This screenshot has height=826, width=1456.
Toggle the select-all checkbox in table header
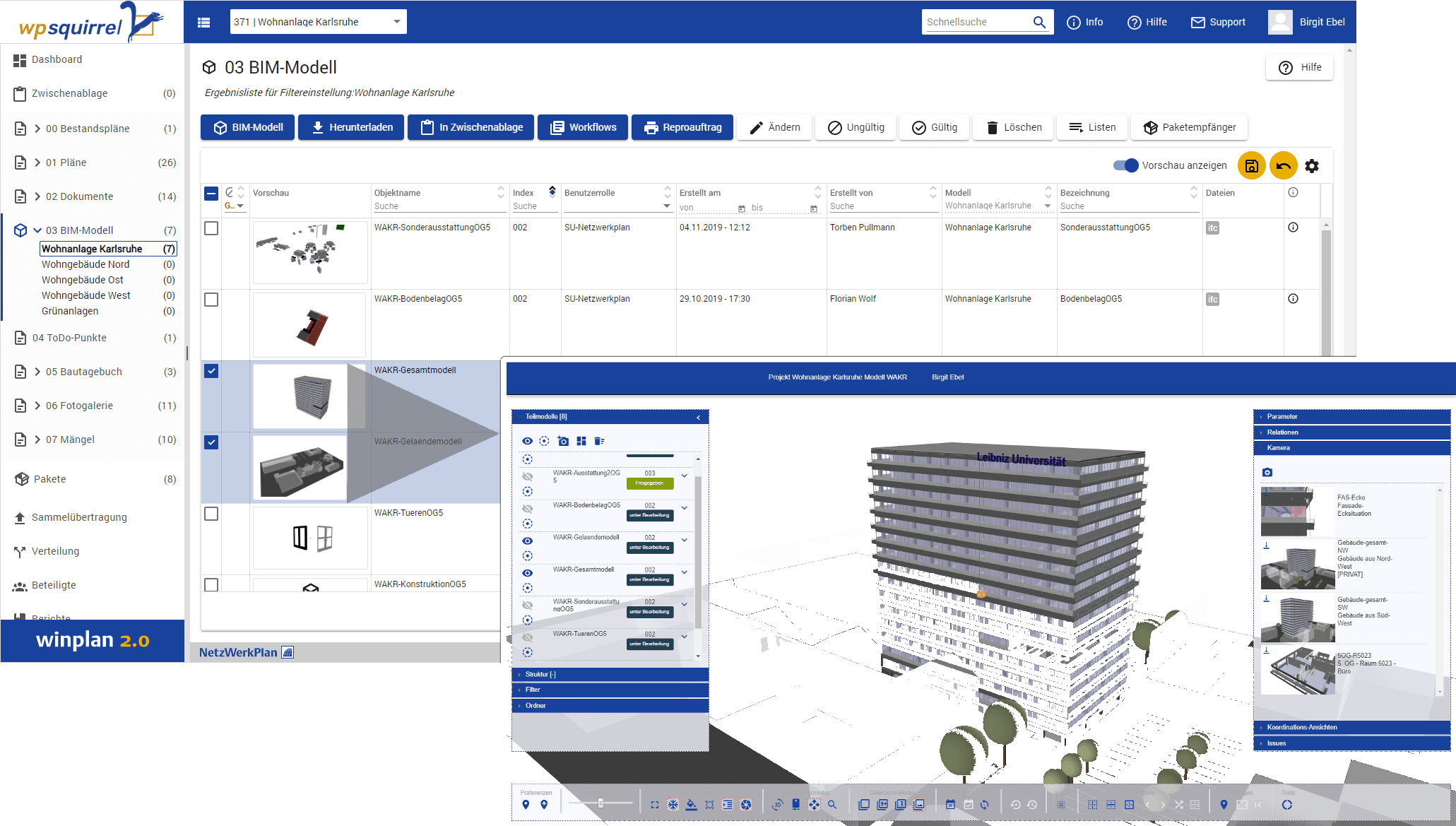(x=211, y=194)
